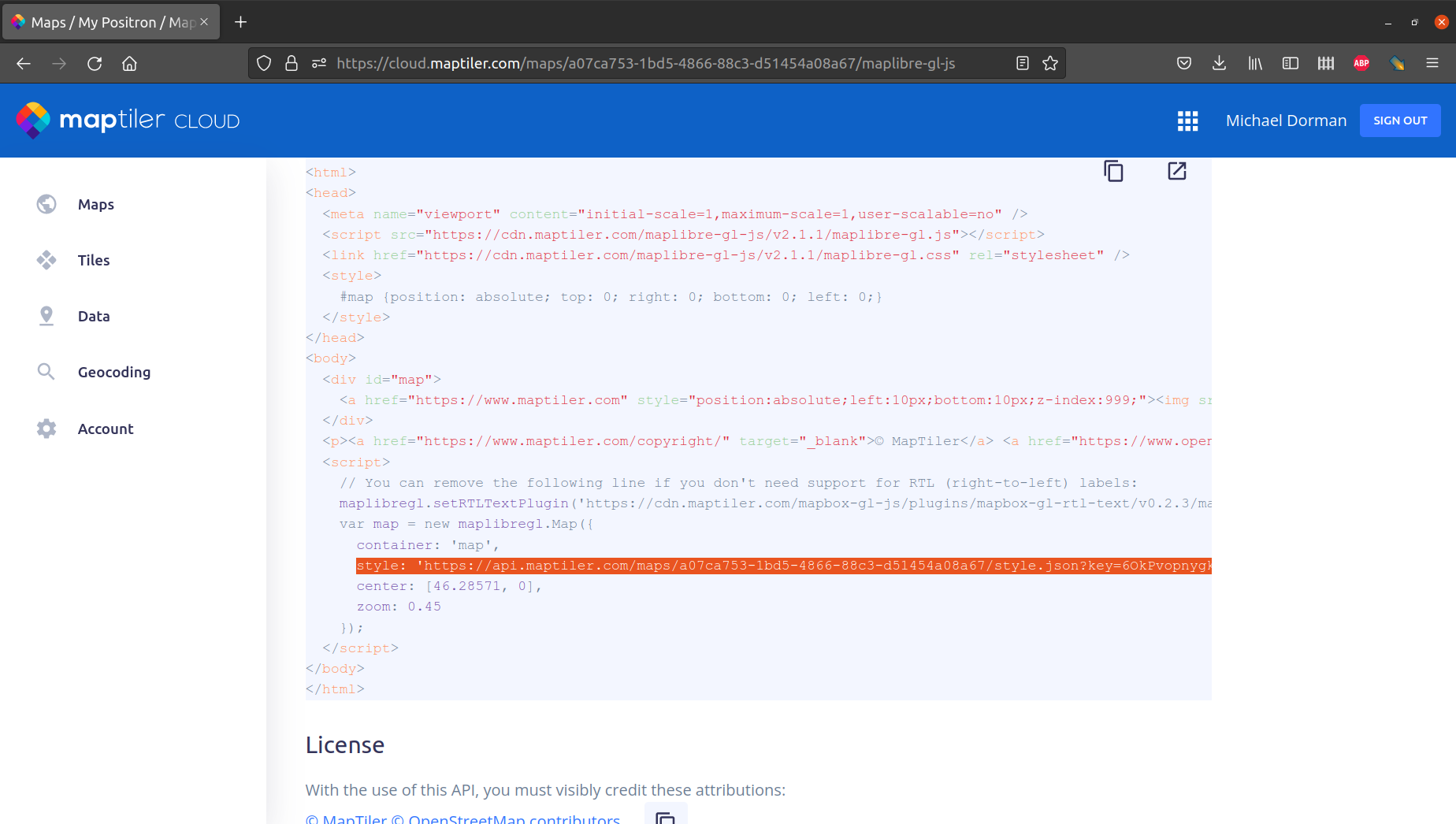Select the Geocoding magnifier icon
1456x824 pixels.
(x=46, y=372)
